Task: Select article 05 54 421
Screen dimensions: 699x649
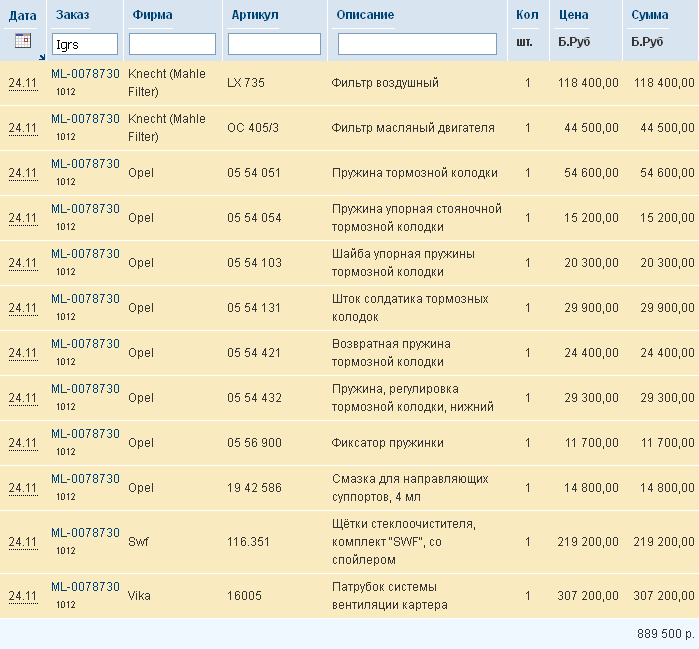Action: (x=254, y=353)
